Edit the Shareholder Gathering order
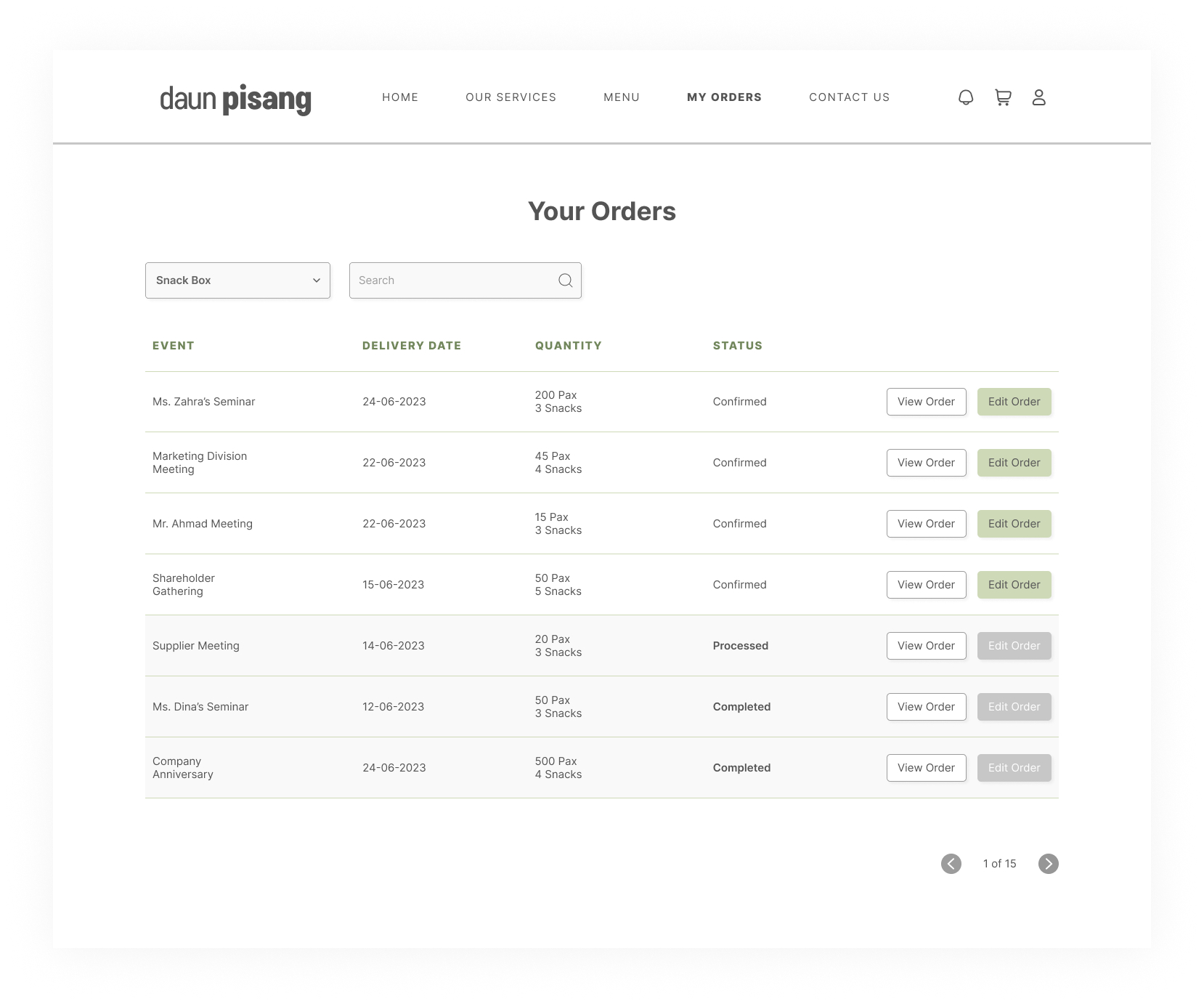The width and height of the screenshot is (1204, 1004). (x=1014, y=585)
